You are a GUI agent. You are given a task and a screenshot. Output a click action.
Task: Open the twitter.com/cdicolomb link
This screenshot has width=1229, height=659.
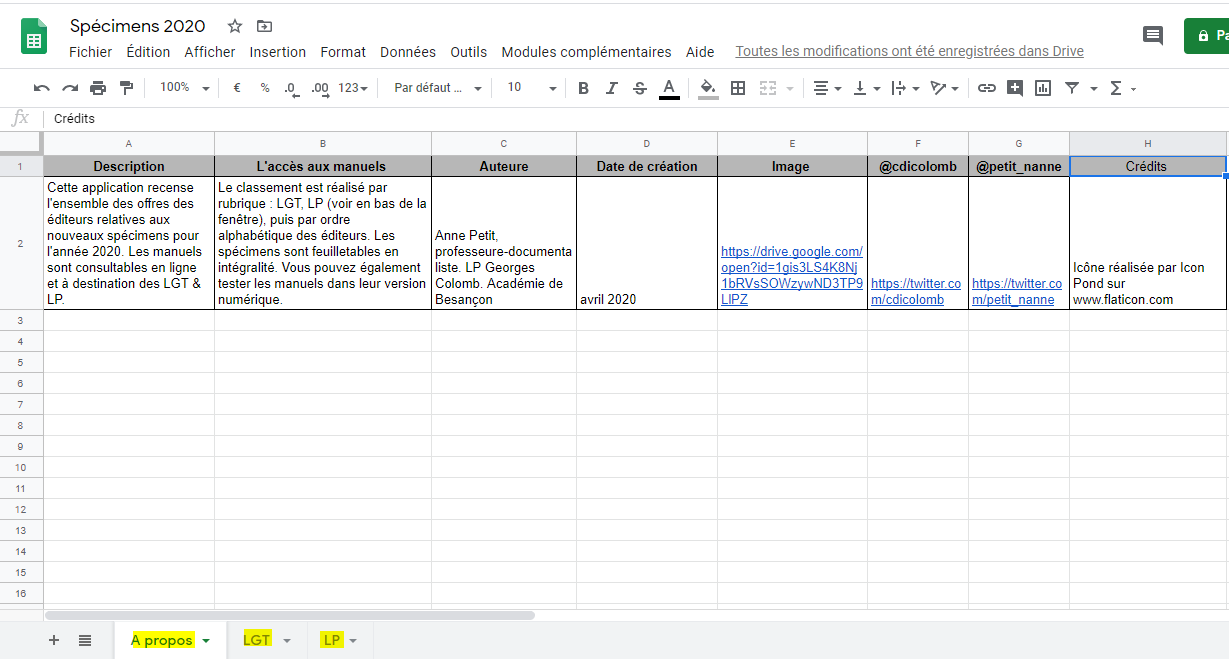click(916, 291)
